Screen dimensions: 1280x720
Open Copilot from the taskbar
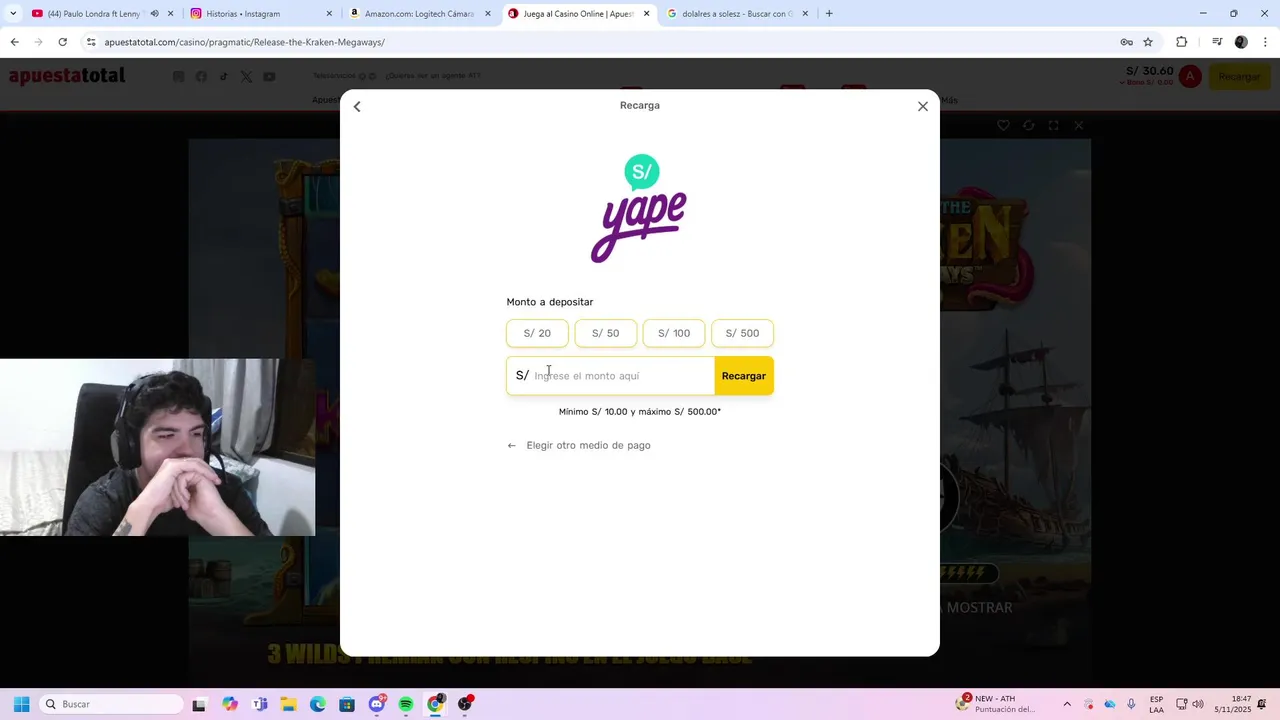coord(230,704)
